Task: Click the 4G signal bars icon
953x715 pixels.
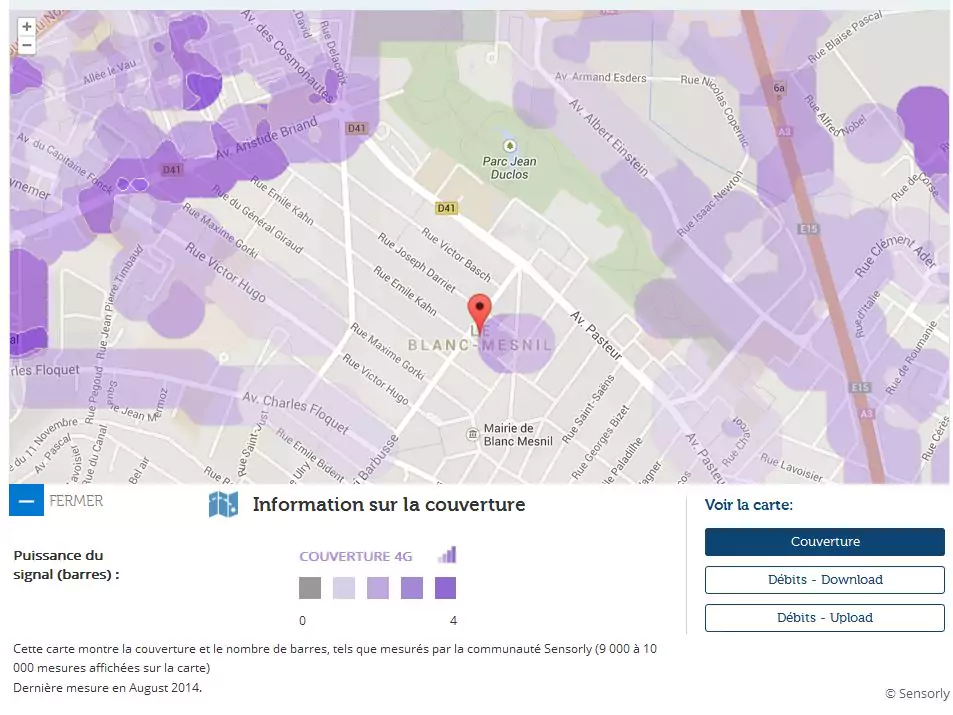Action: [x=446, y=555]
